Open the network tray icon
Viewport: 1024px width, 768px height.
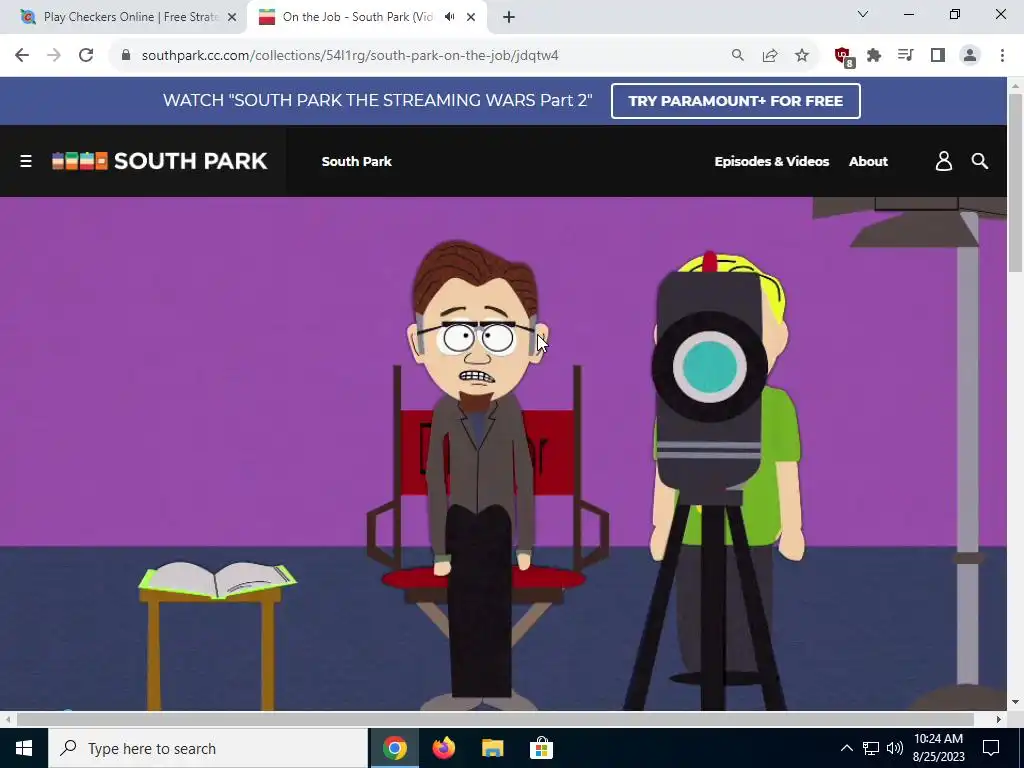pos(871,748)
